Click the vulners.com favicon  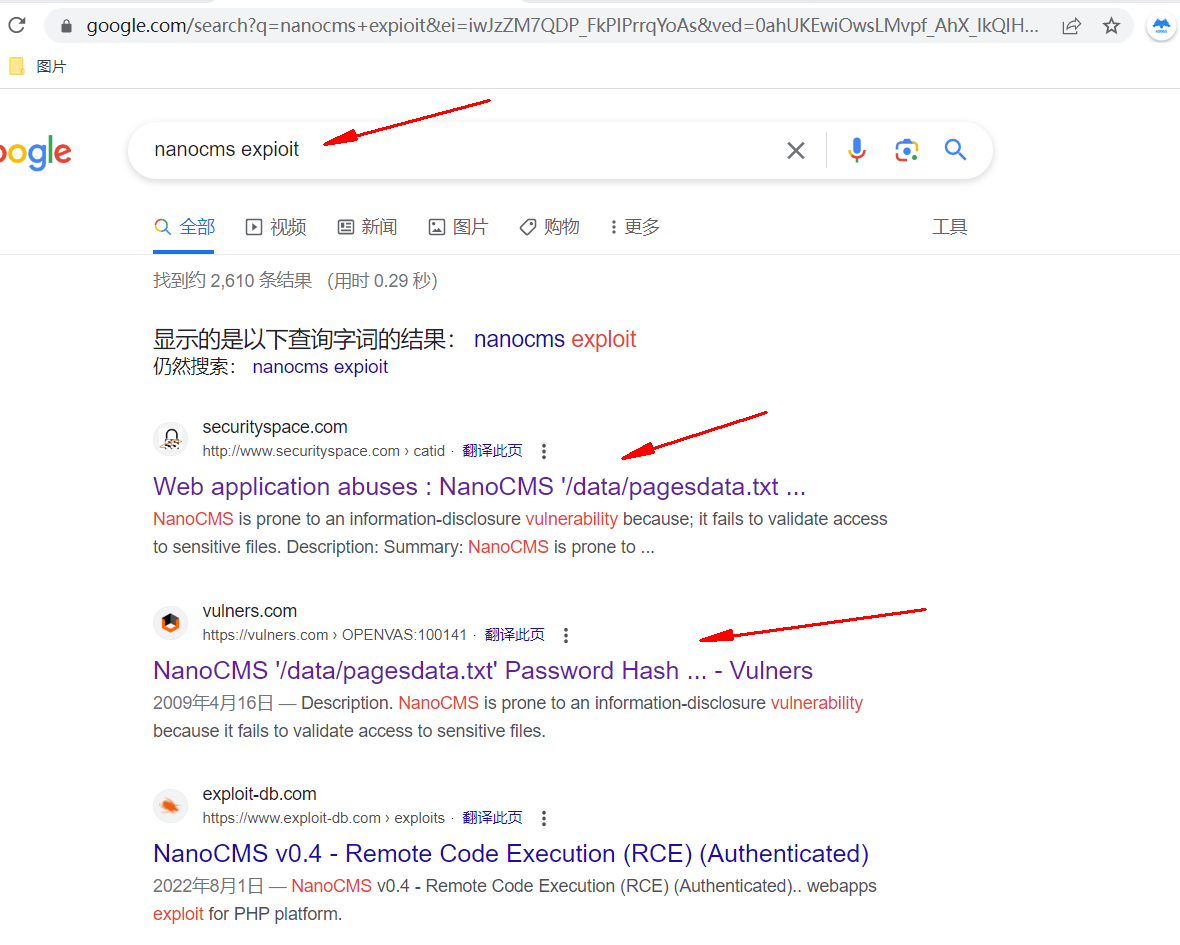[x=171, y=622]
